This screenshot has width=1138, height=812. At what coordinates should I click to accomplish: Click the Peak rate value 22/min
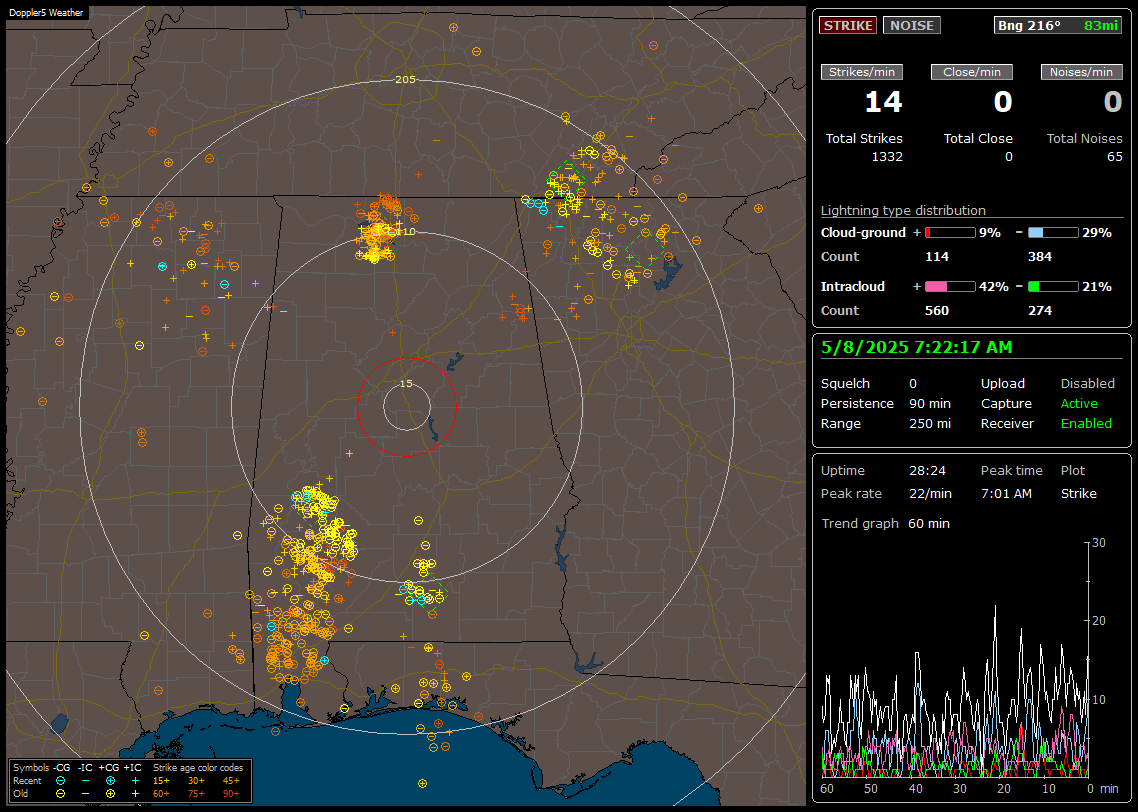click(930, 493)
